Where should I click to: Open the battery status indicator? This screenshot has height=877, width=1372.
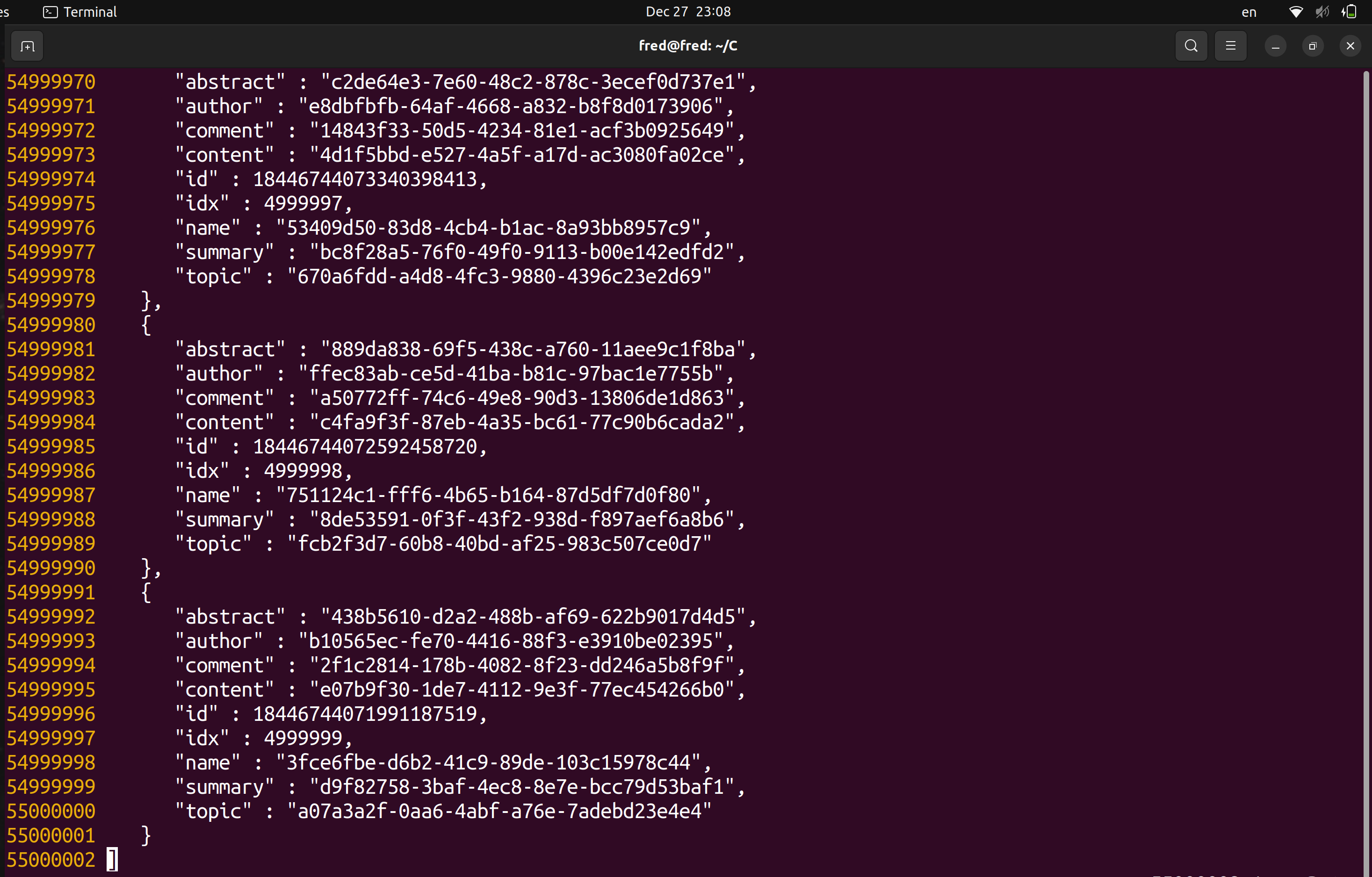coord(1349,12)
